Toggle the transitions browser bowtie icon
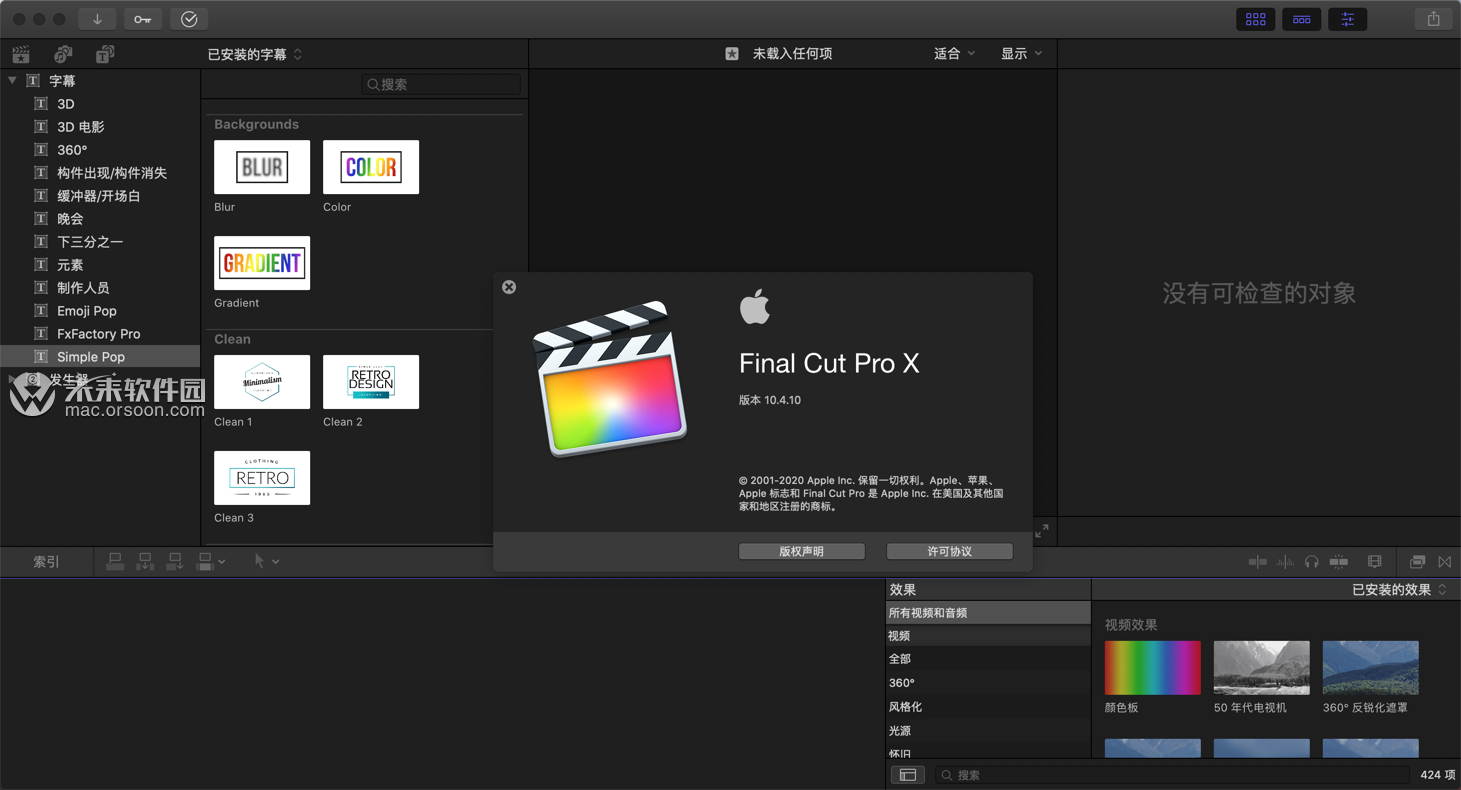 (x=1444, y=562)
